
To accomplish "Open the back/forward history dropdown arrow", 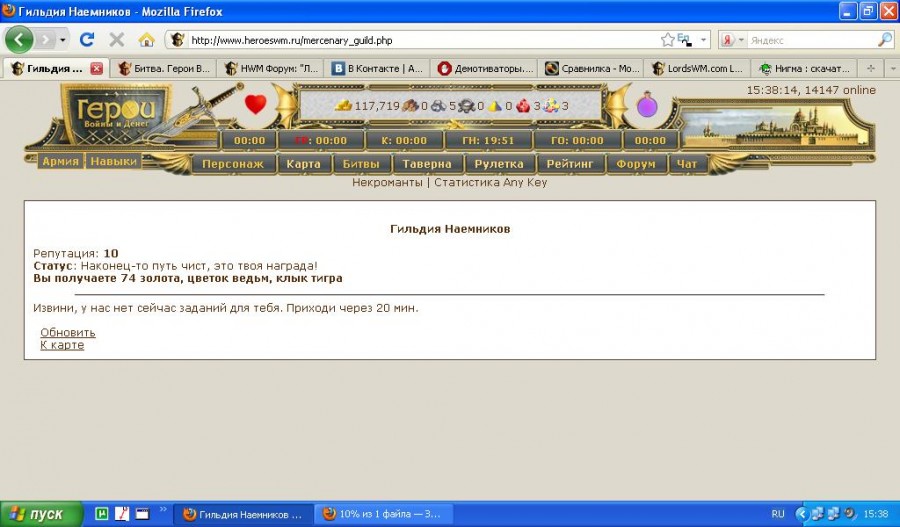I will point(63,40).
